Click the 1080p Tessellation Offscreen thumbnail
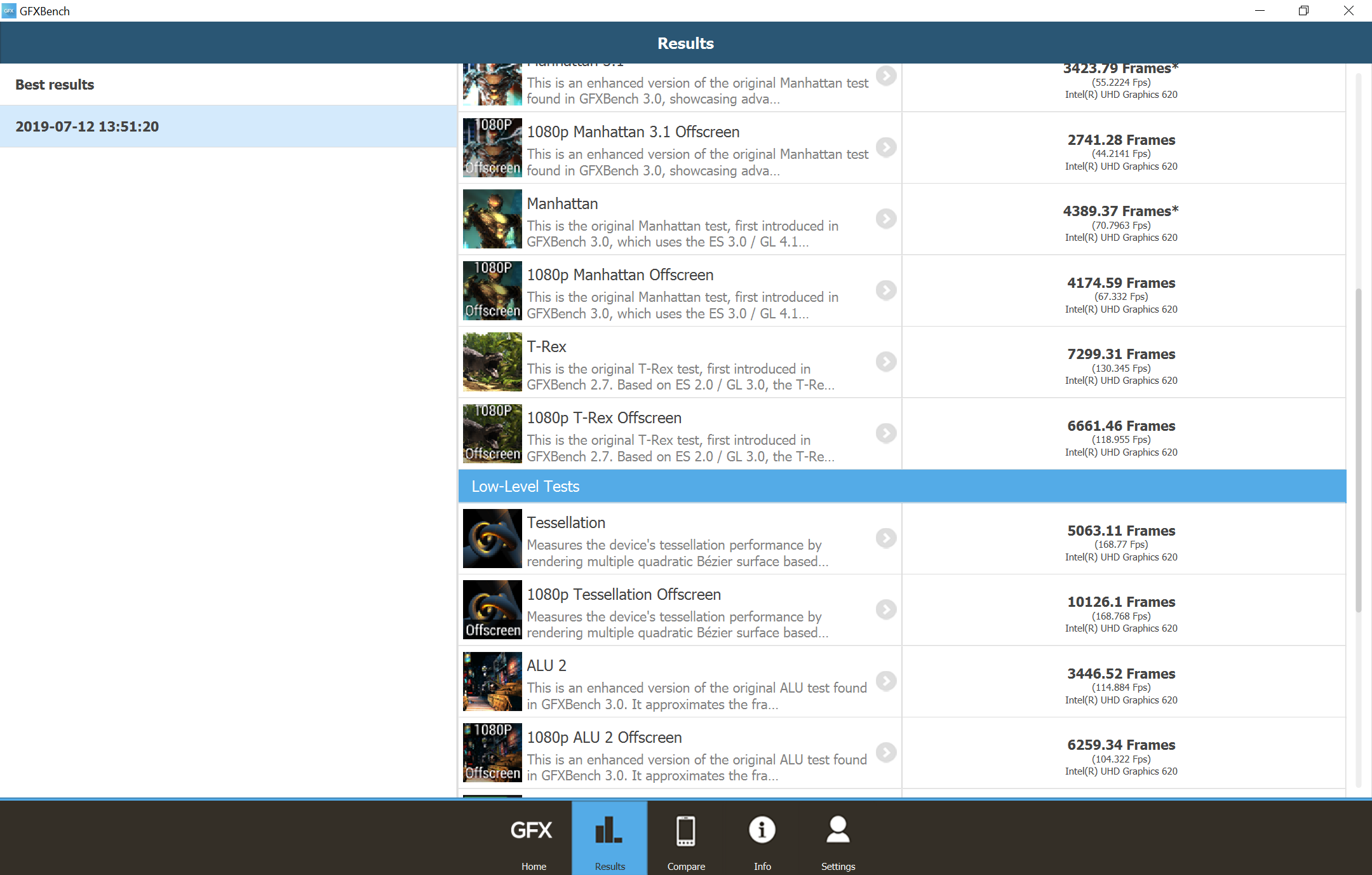This screenshot has width=1372, height=875. pos(492,609)
